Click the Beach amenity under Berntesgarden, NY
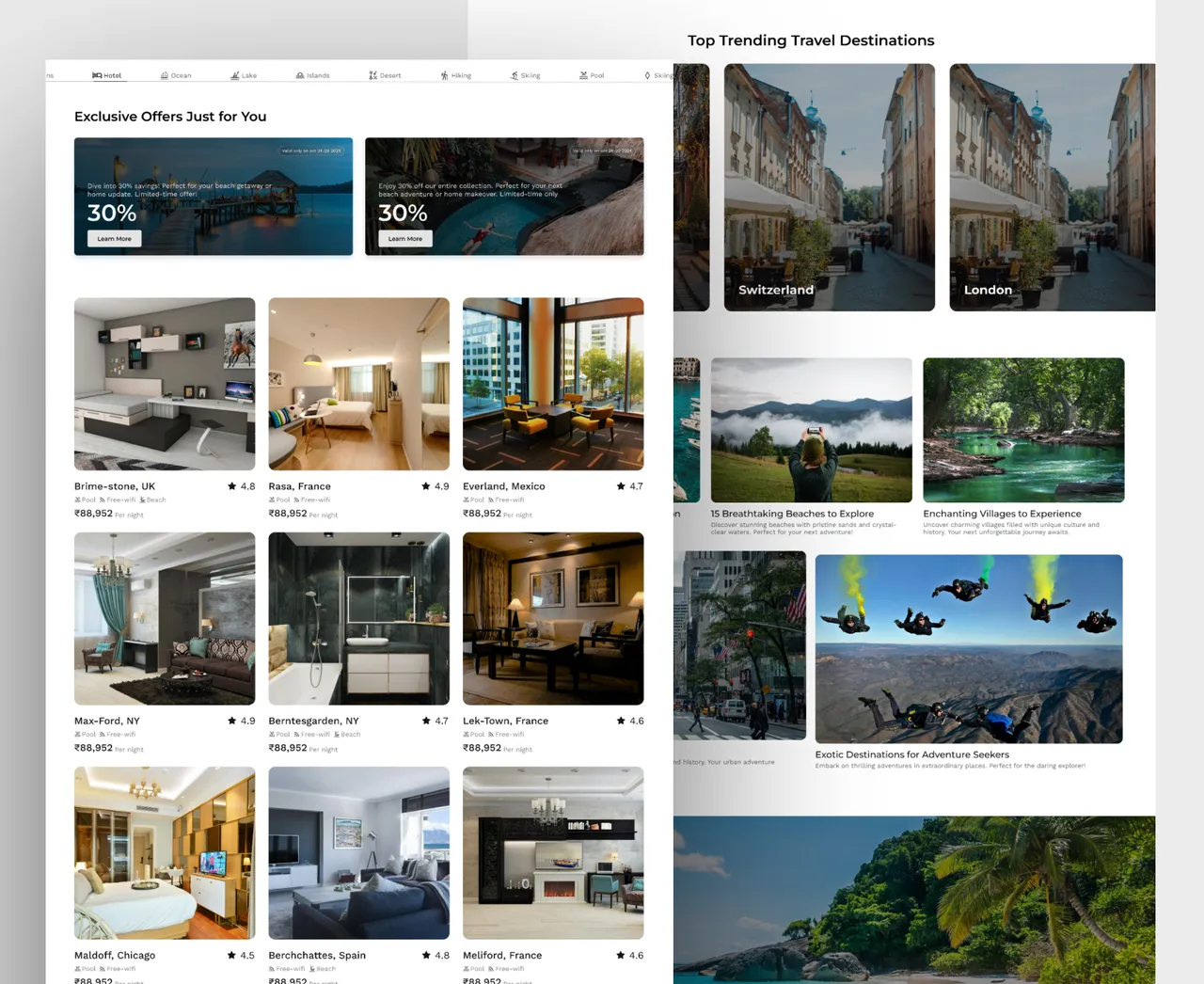Viewport: 1204px width, 984px height. click(x=347, y=735)
